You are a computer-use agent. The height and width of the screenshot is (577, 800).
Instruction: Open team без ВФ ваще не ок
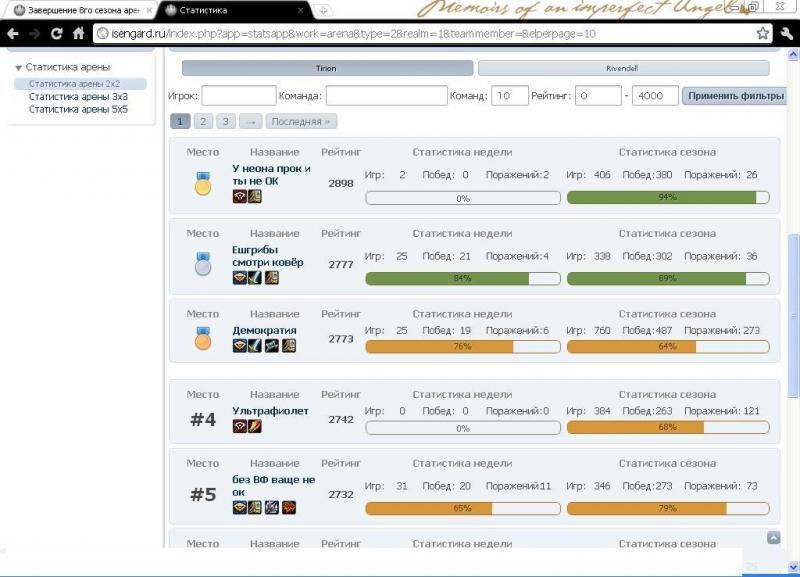coord(274,486)
